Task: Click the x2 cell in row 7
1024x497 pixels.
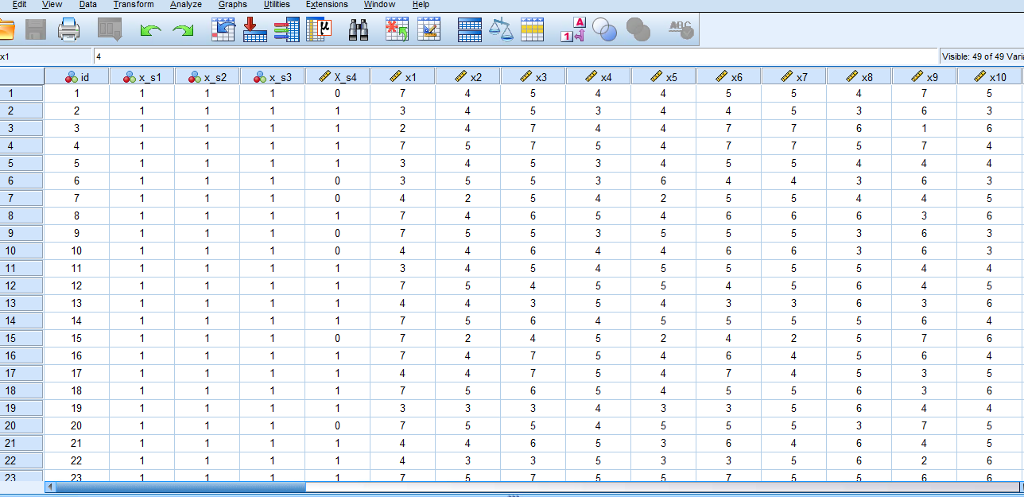Action: click(x=468, y=198)
